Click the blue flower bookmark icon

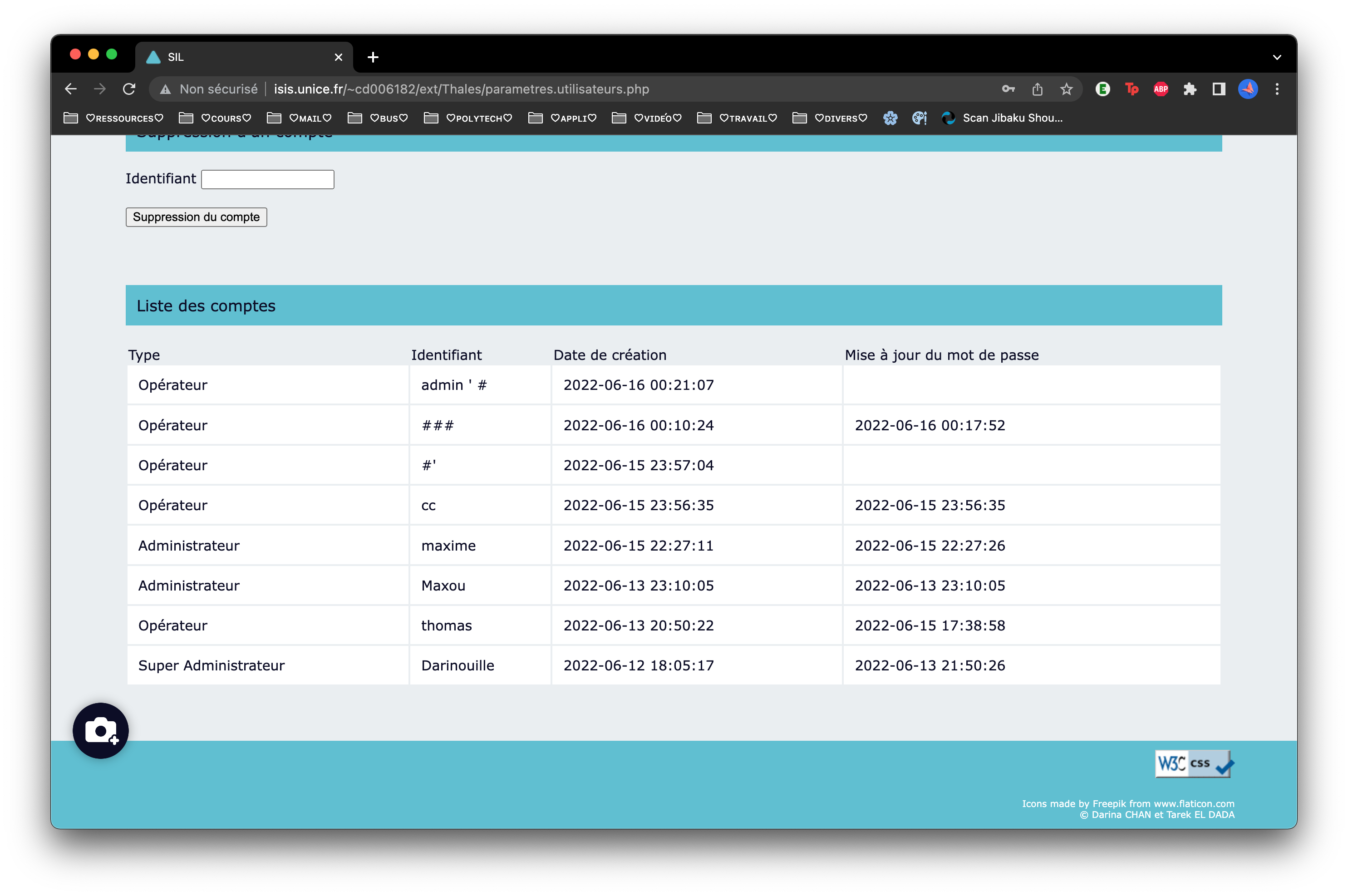(890, 118)
